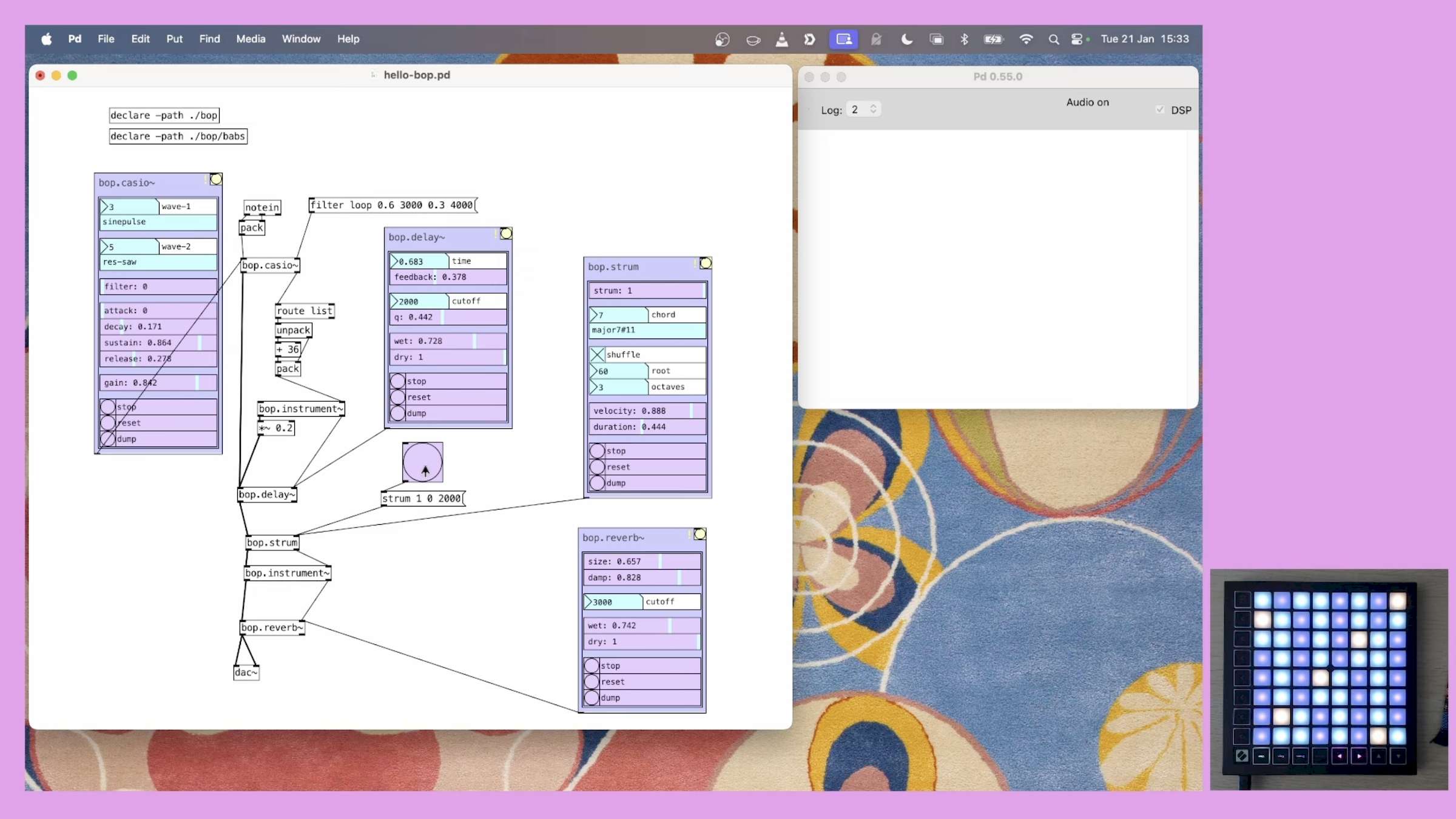Viewport: 1456px width, 819px height.
Task: Click the time number box in bop.delay~
Action: click(x=419, y=261)
